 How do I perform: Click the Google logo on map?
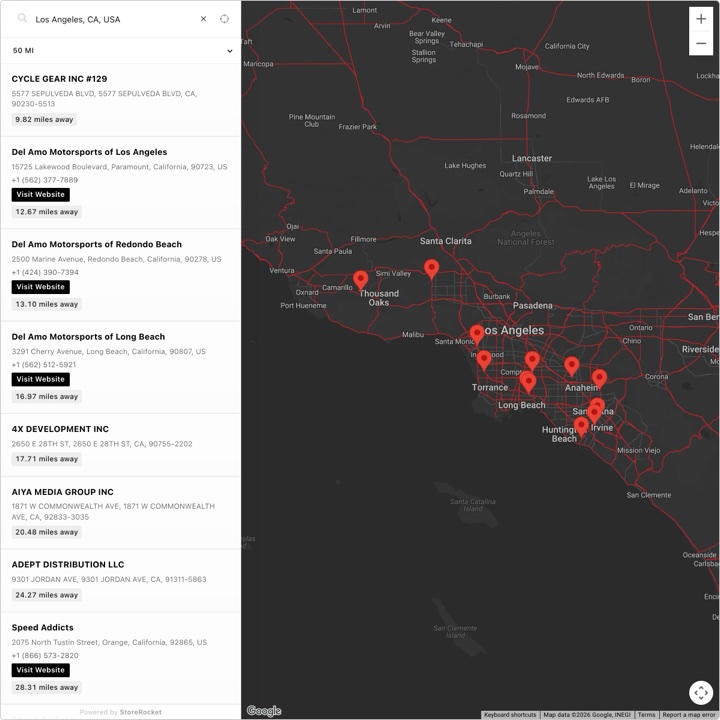pos(264,711)
